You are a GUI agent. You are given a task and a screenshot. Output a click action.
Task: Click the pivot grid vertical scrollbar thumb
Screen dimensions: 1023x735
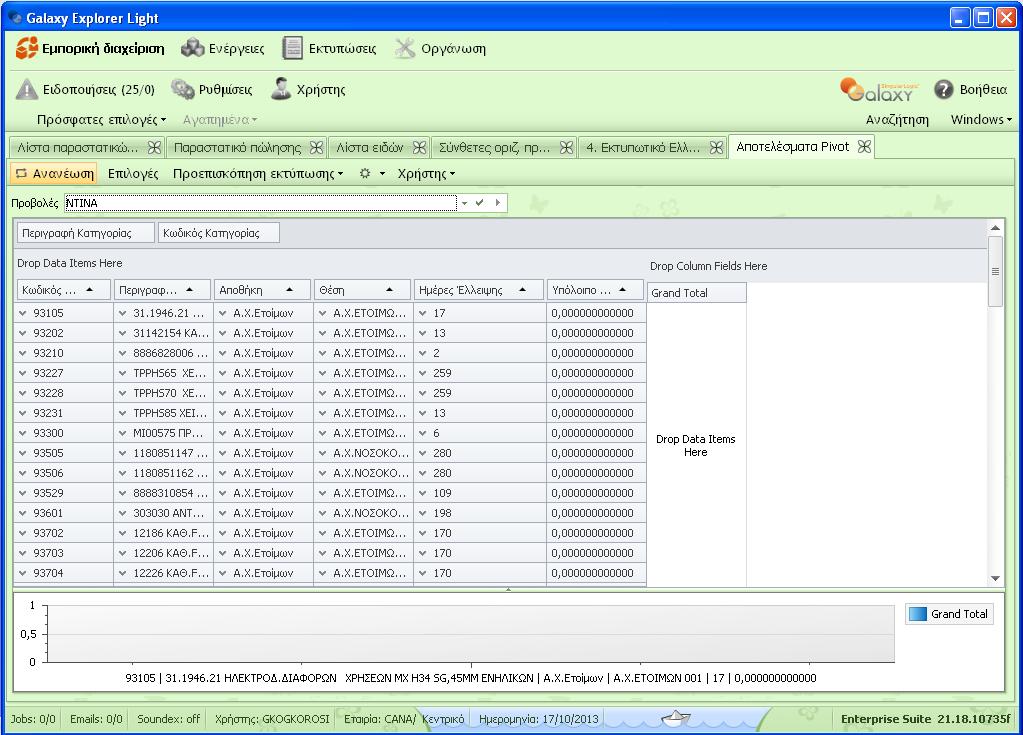pyautogui.click(x=995, y=271)
